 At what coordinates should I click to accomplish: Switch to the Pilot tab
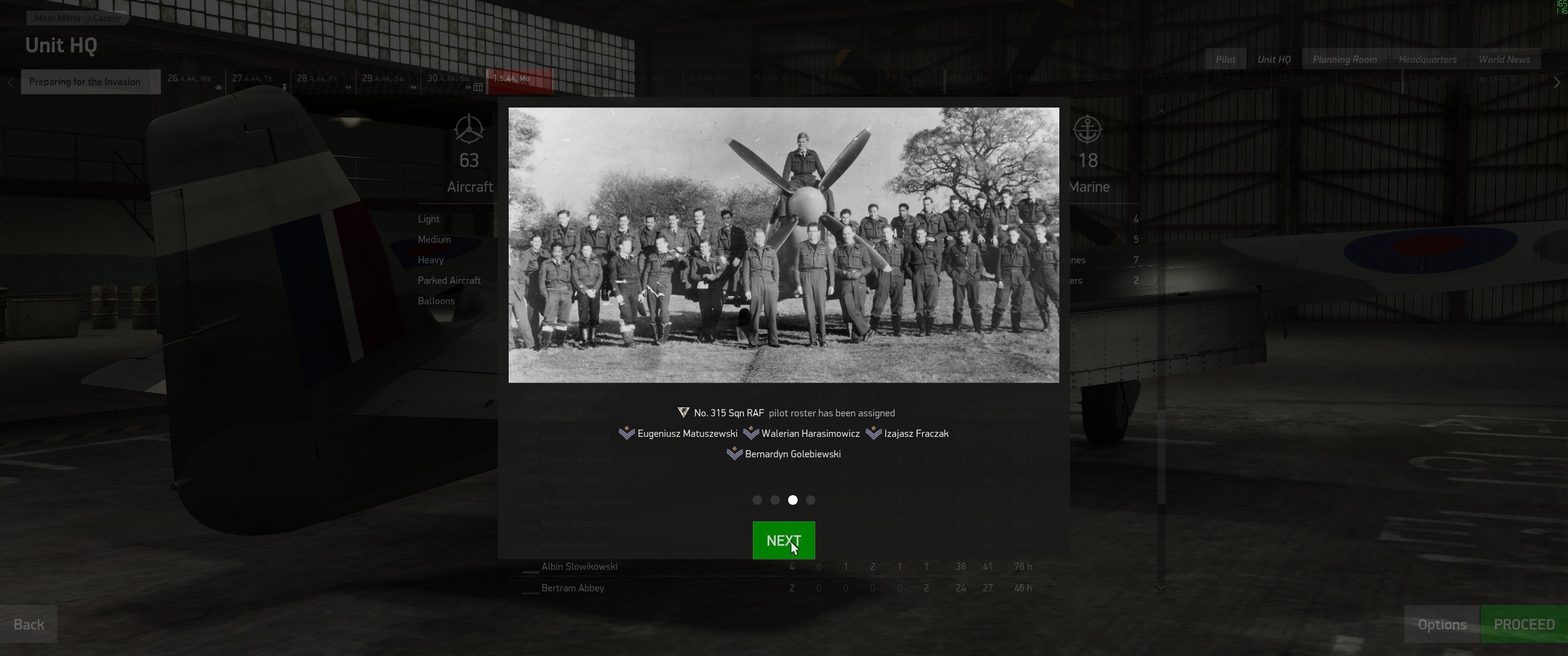point(1225,59)
